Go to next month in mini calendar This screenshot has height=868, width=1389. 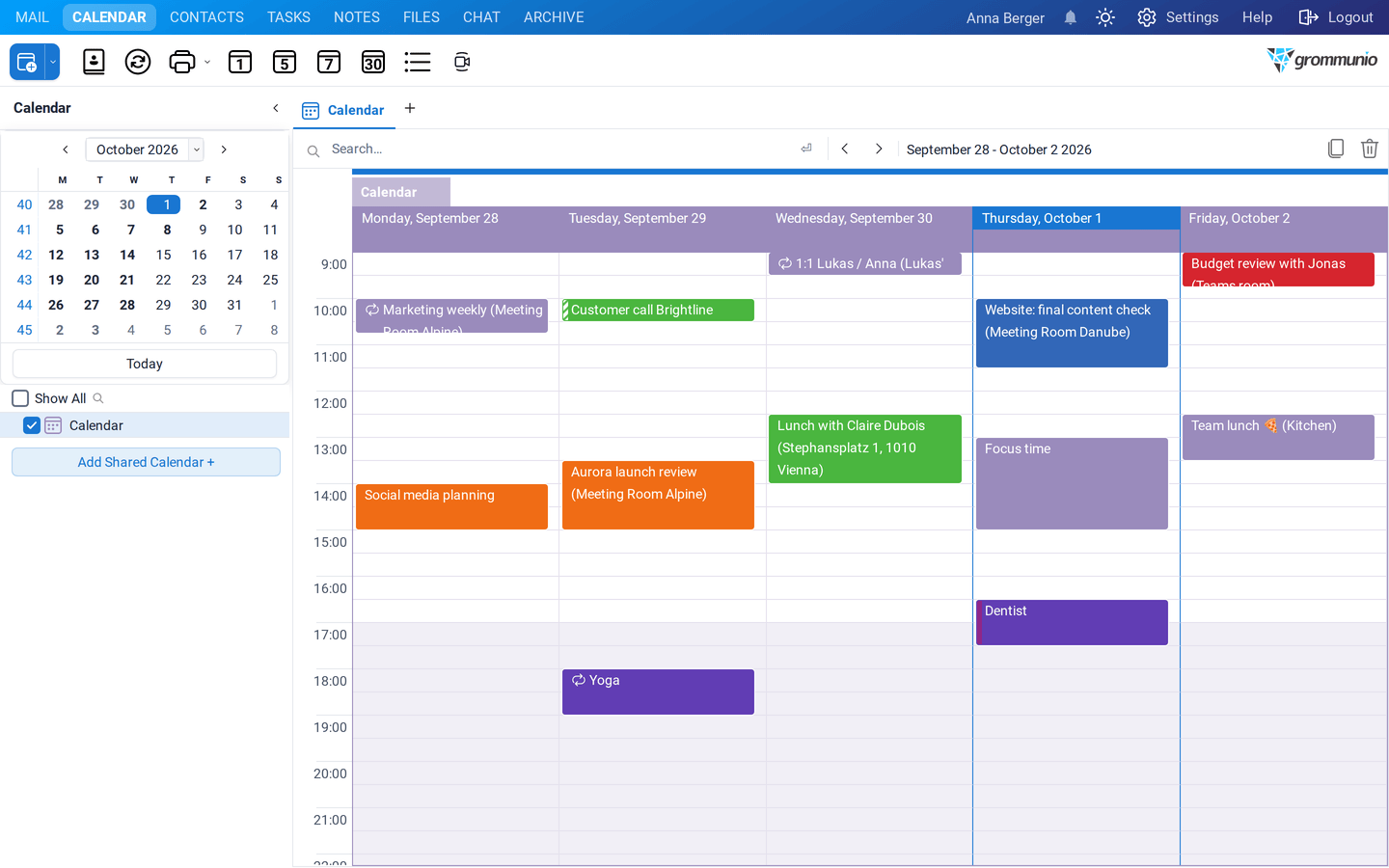click(224, 149)
